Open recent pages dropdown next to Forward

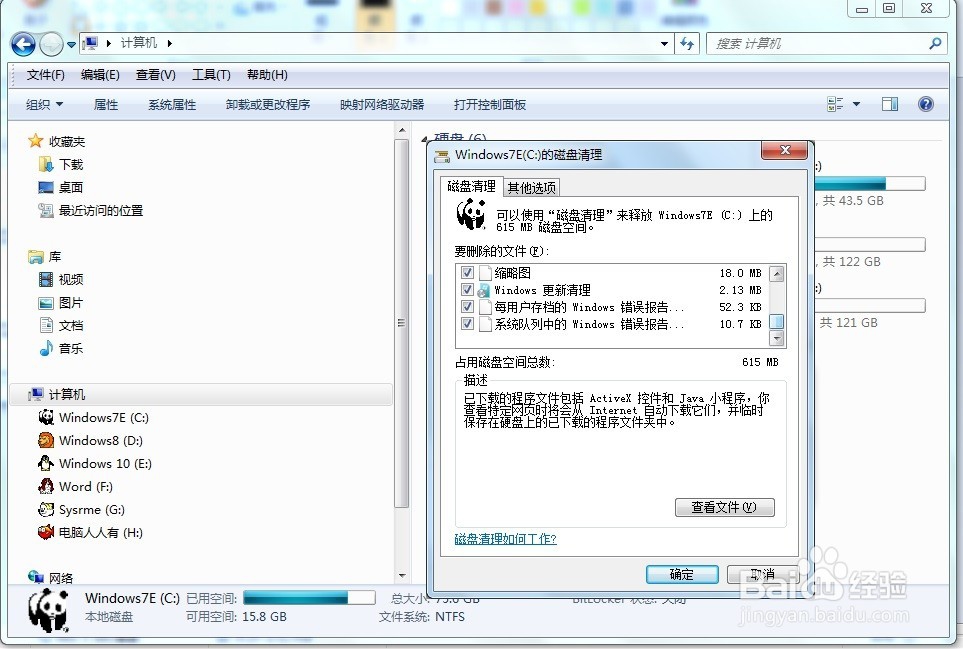tap(71, 45)
